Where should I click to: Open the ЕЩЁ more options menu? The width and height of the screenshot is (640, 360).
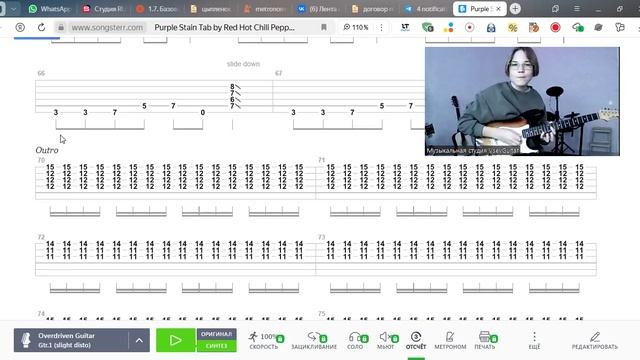click(x=534, y=340)
